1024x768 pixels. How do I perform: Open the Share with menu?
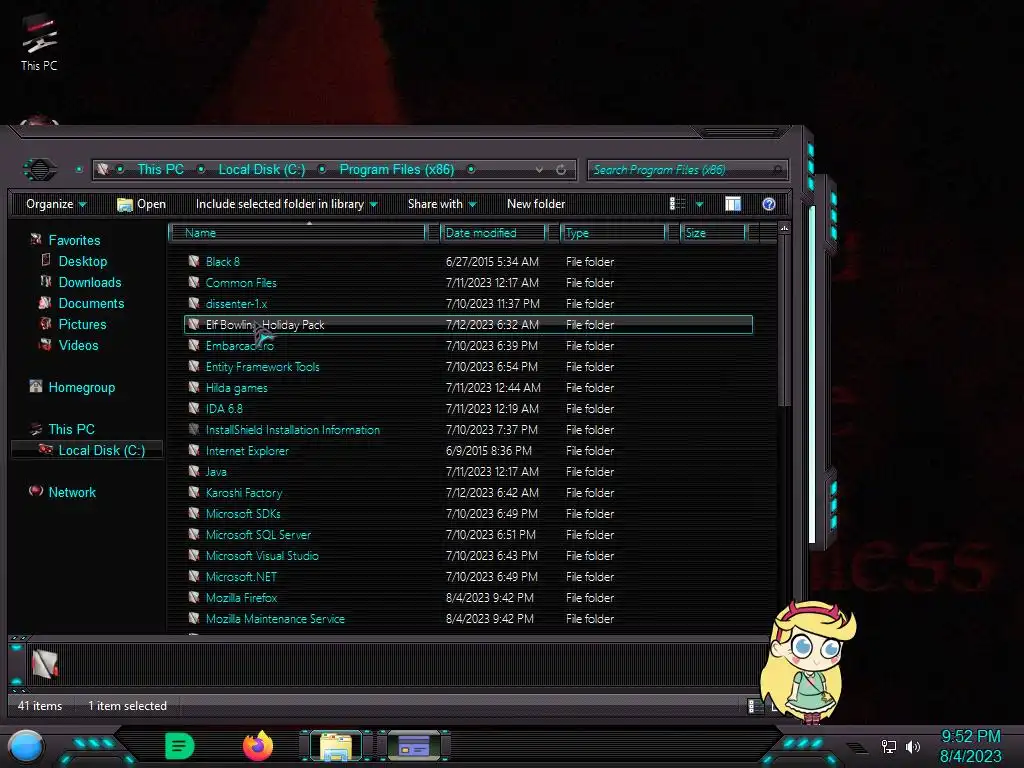[442, 204]
